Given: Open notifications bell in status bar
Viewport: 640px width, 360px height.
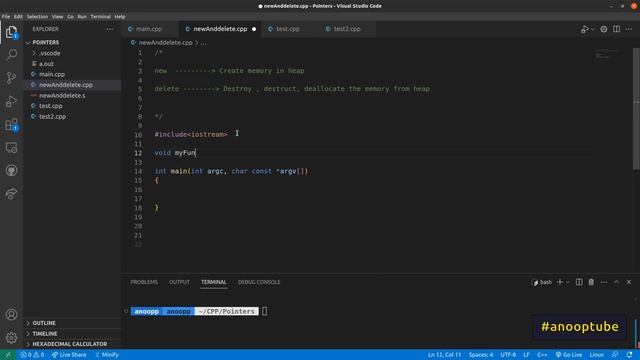Looking at the screenshot, I should [629, 355].
